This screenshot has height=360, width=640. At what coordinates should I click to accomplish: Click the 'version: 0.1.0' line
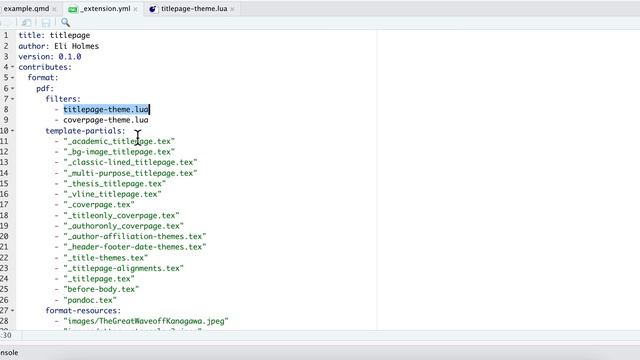pos(50,57)
